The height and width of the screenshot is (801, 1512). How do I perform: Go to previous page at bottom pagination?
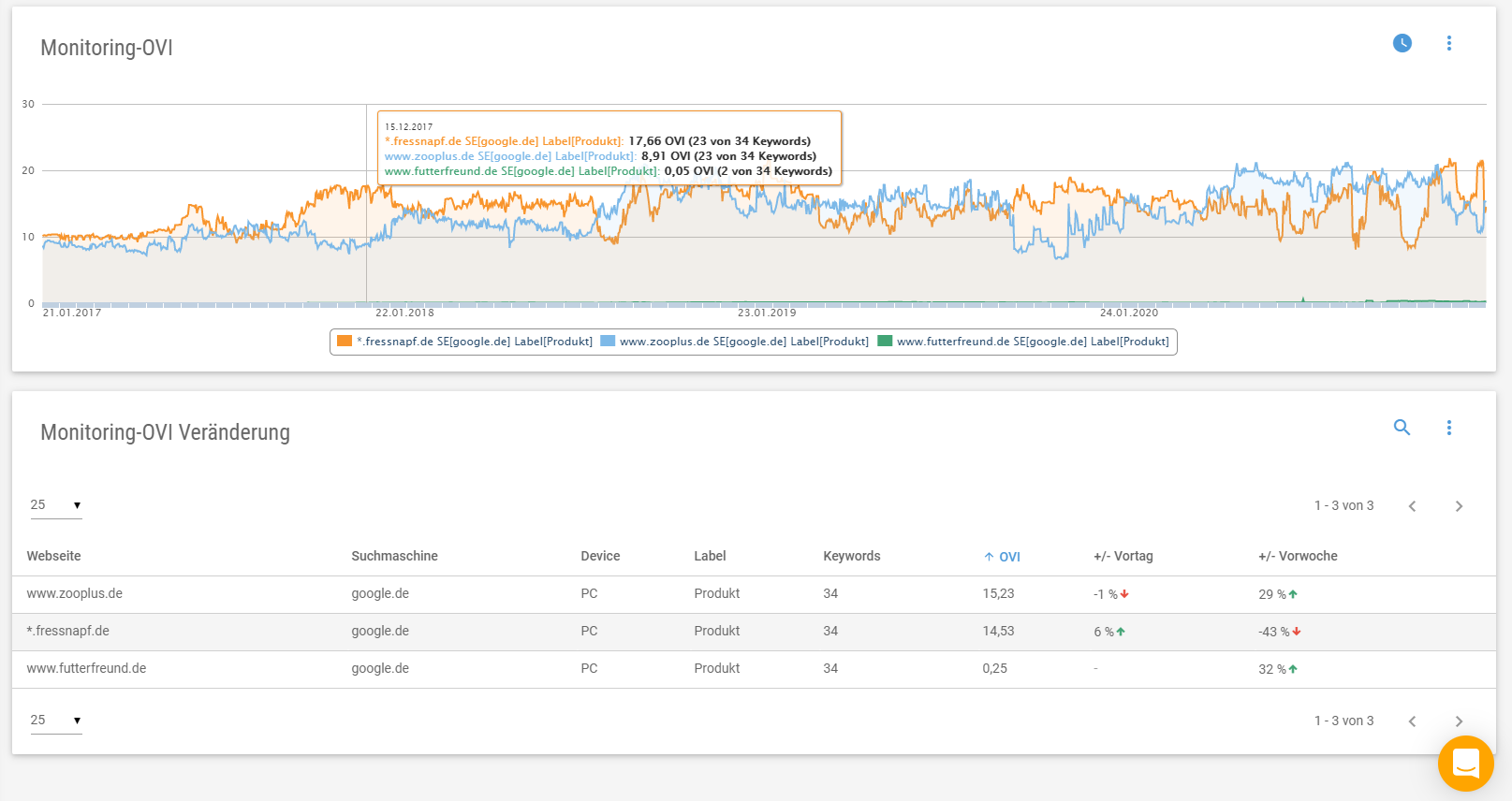1412,721
